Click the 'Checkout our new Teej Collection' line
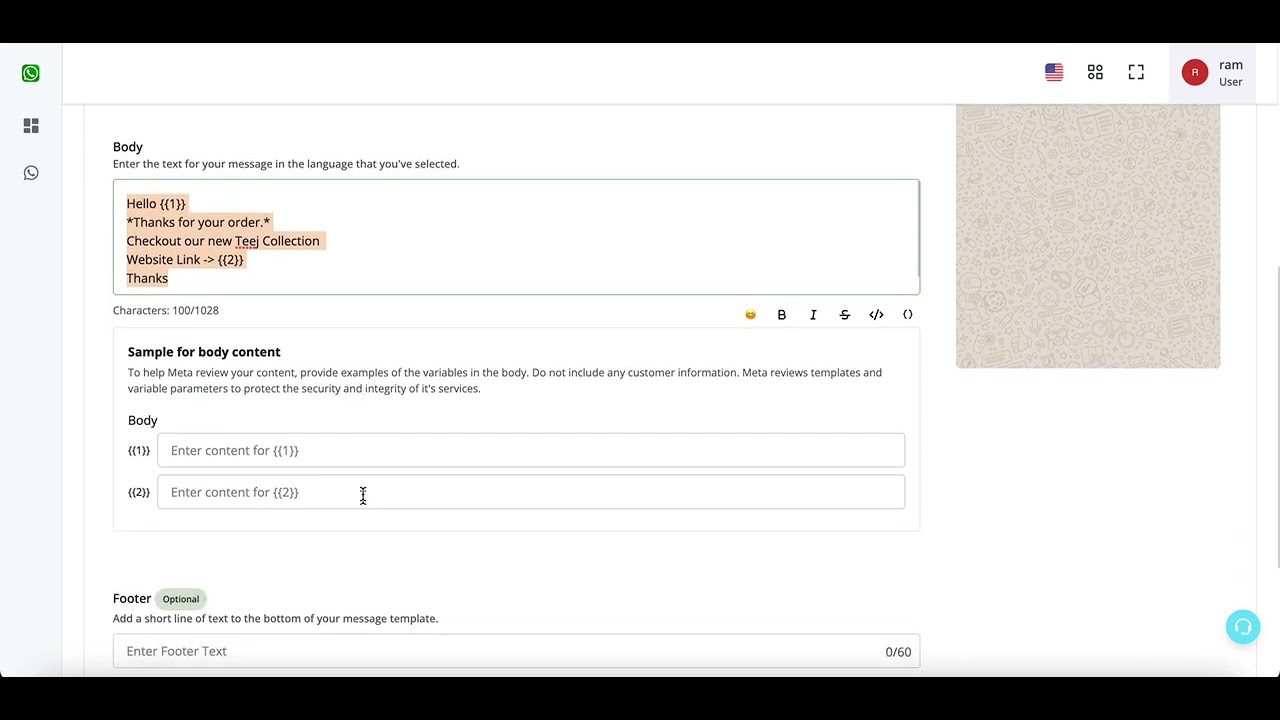 pyautogui.click(x=223, y=241)
